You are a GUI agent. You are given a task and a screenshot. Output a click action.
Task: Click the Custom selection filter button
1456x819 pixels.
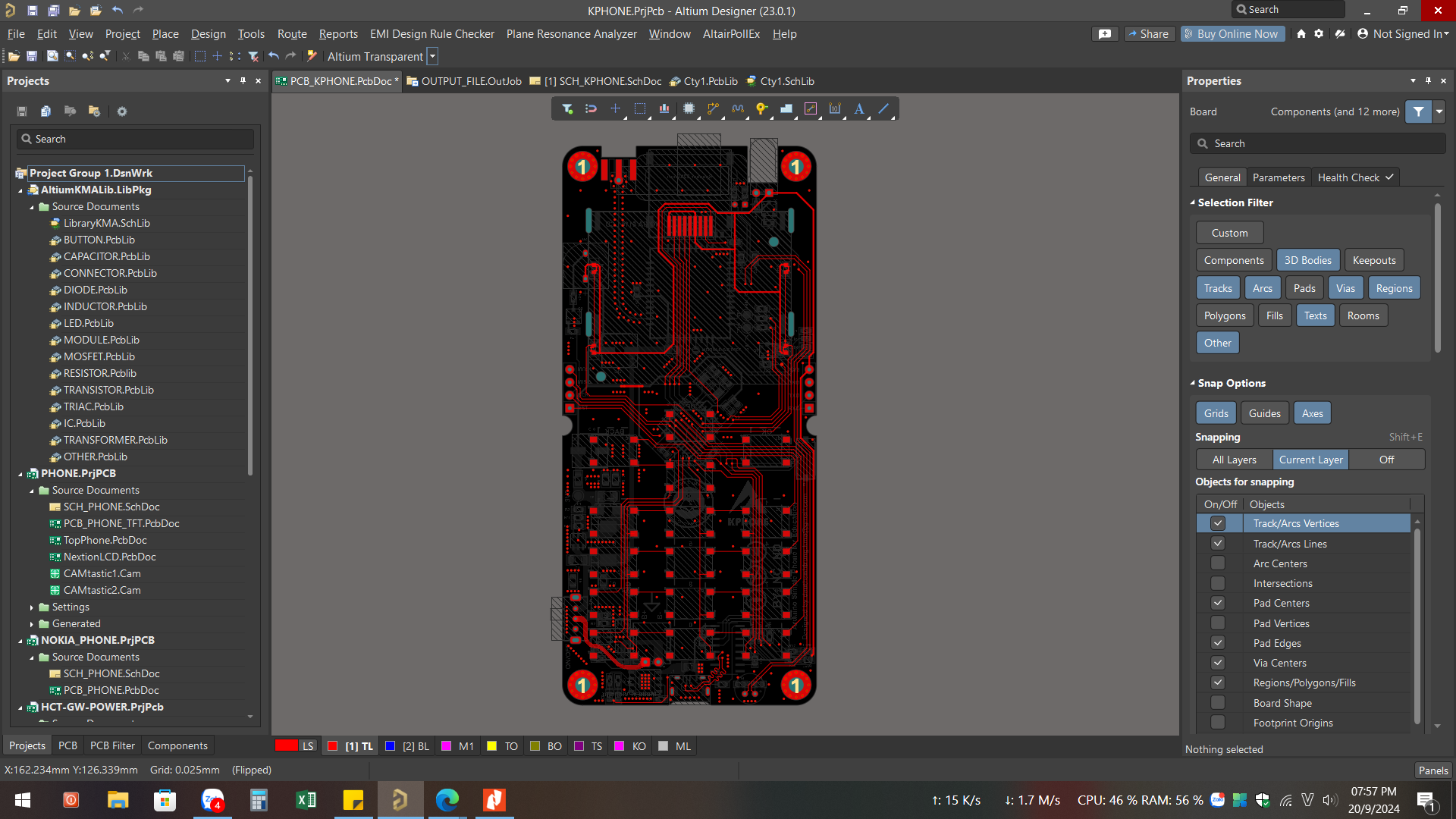coord(1229,232)
